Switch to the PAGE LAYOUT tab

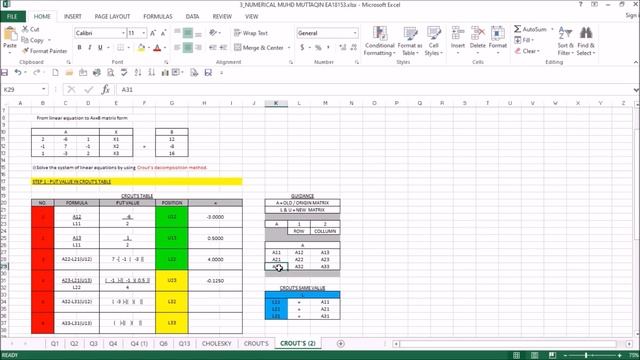pyautogui.click(x=112, y=16)
